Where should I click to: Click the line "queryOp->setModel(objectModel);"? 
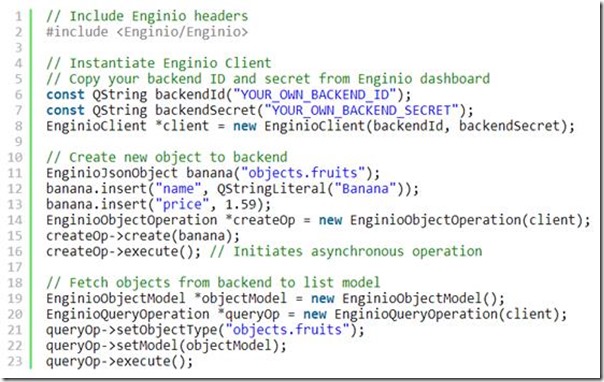tap(167, 346)
